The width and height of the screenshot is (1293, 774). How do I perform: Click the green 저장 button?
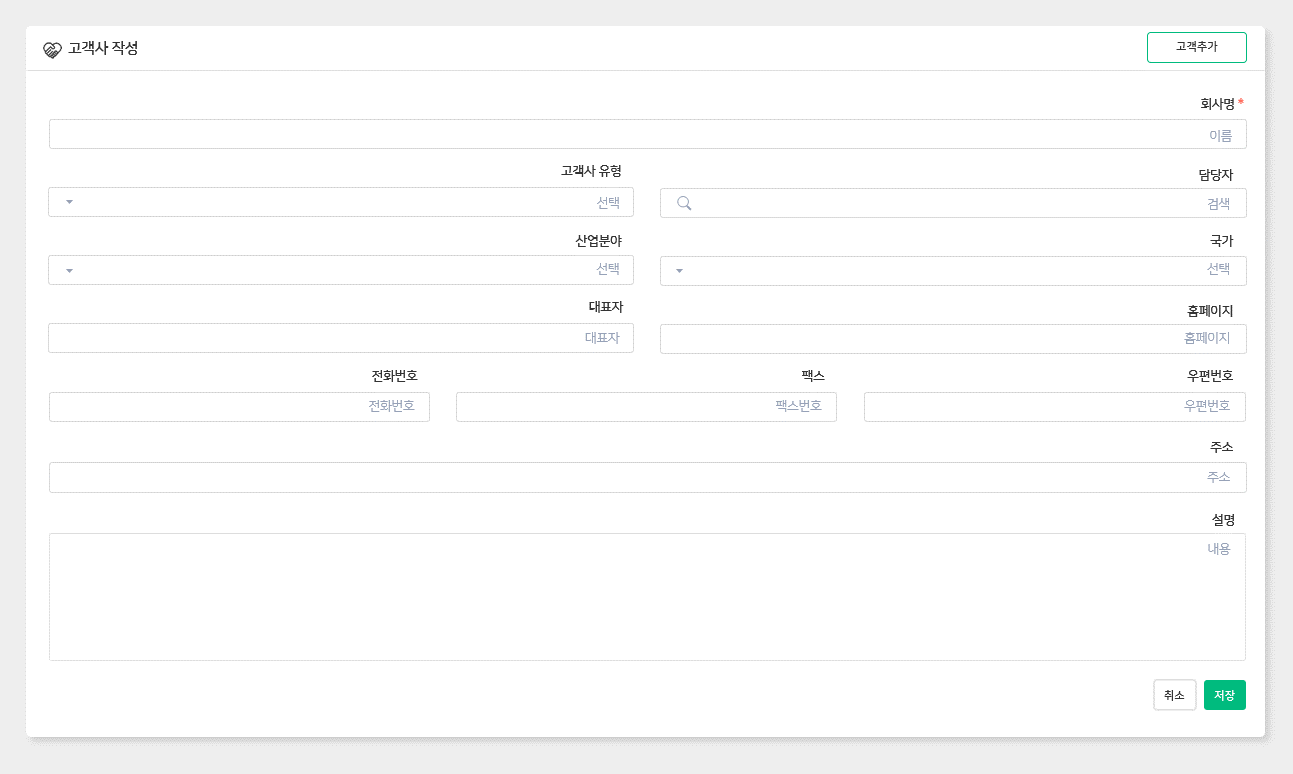1224,695
